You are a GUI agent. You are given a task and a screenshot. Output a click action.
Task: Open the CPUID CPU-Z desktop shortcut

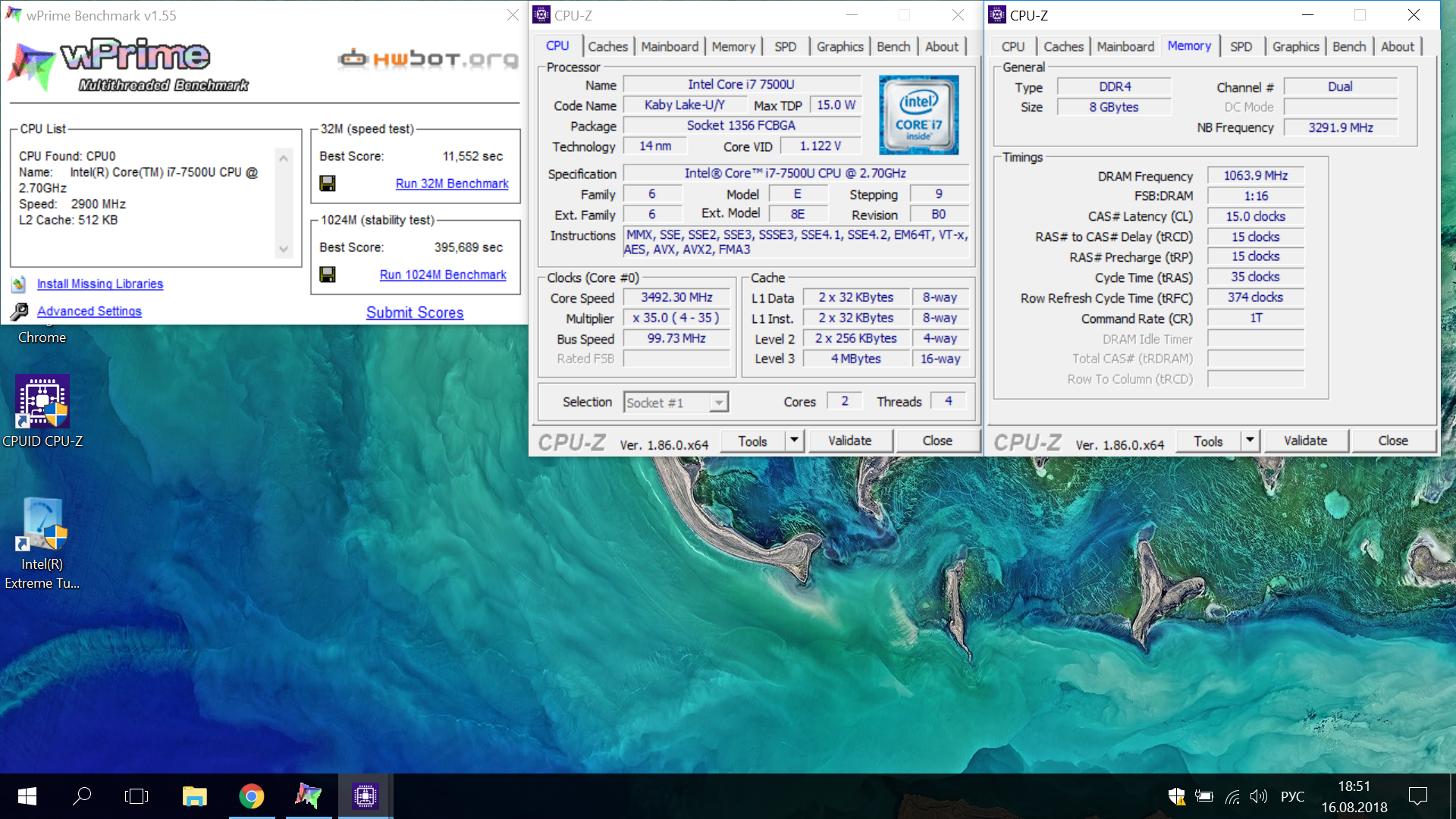coord(42,413)
